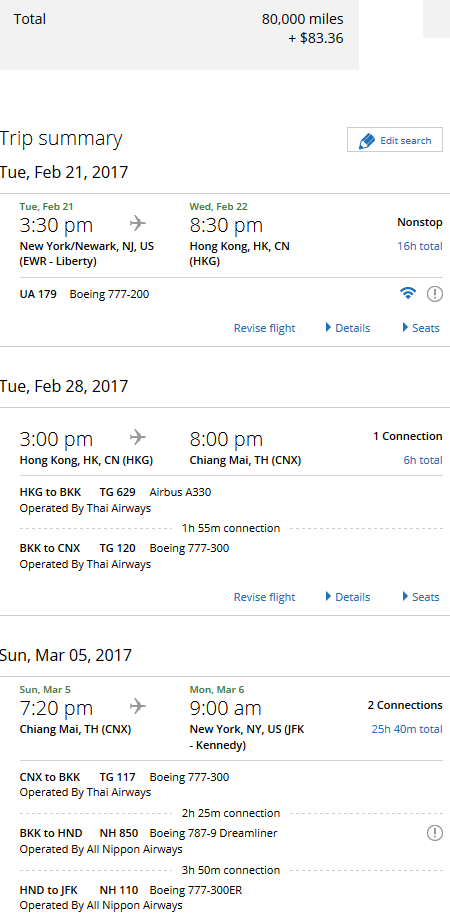Open the 25h 40m total duration link
The width and height of the screenshot is (450, 917).
(x=407, y=729)
